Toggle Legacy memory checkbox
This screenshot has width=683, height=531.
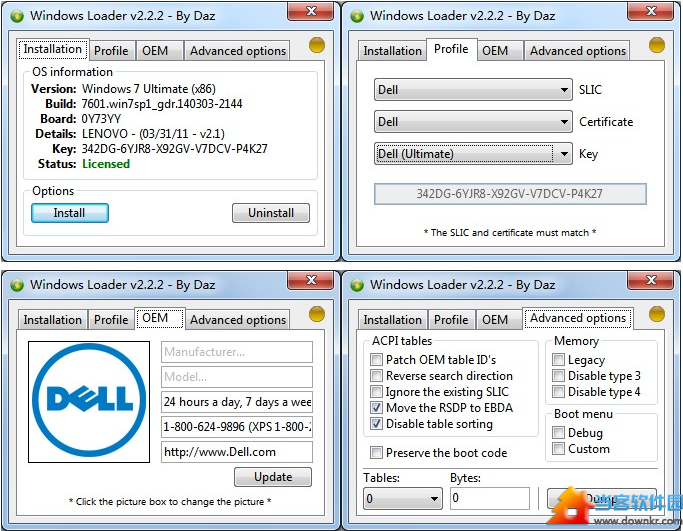click(x=558, y=360)
